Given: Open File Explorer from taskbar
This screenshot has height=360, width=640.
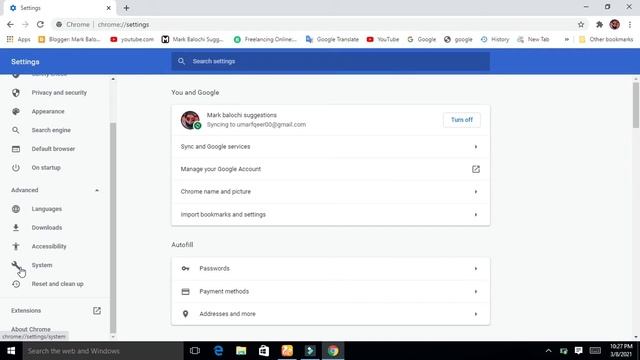Looking at the screenshot, I should pos(241,351).
